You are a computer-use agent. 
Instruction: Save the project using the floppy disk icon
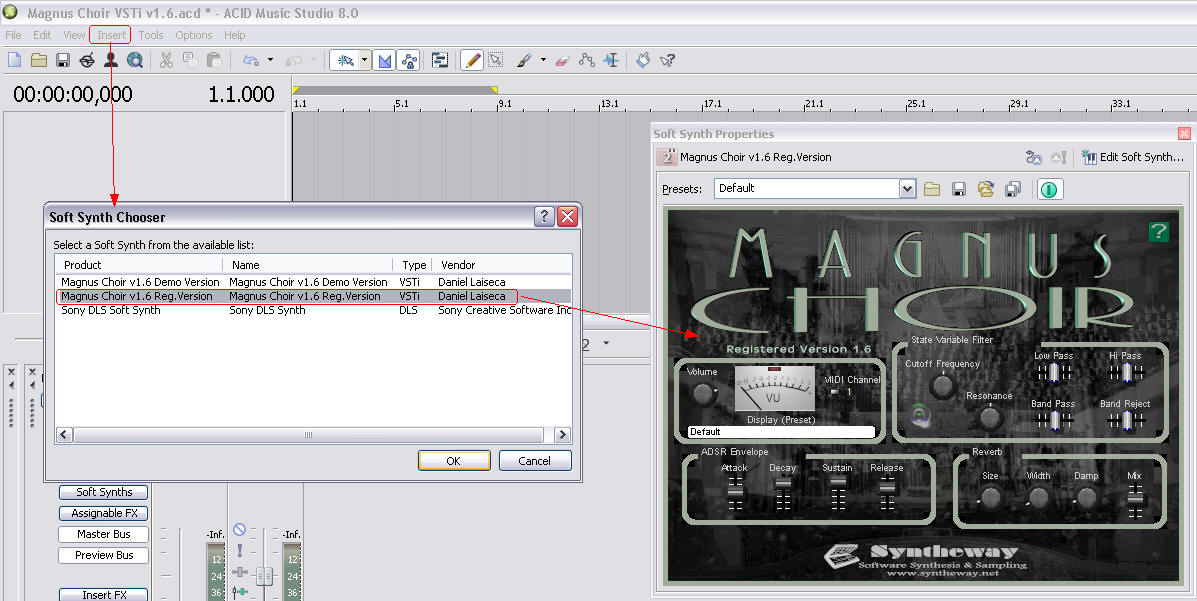(63, 60)
